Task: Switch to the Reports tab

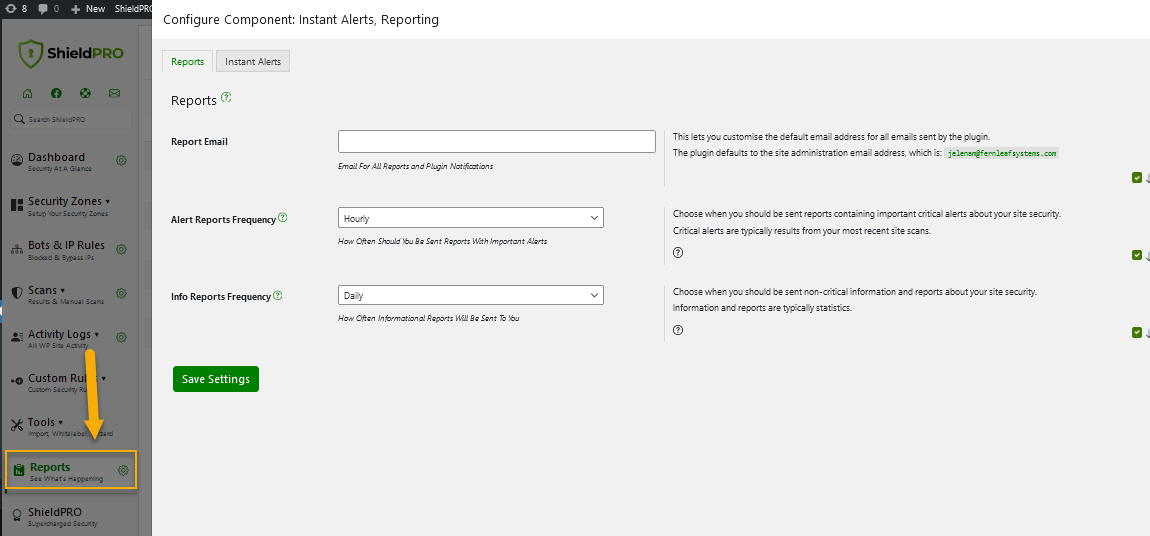Action: [x=188, y=62]
